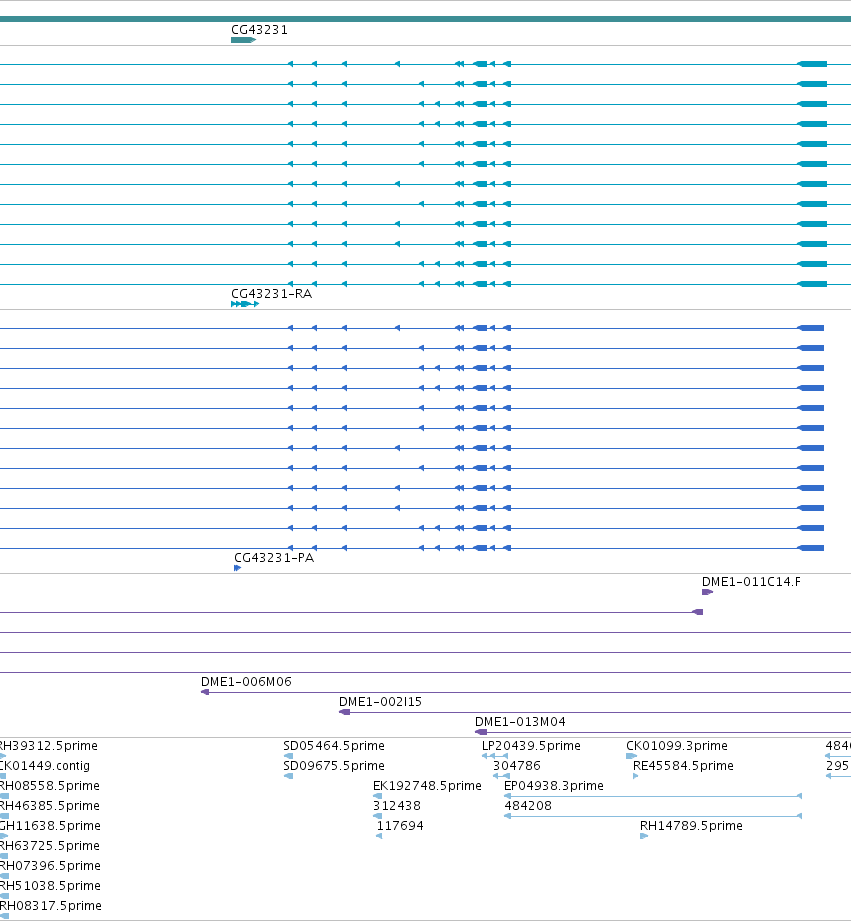This screenshot has height=921, width=851.
Task: Click the RE45584.5prime EST glyph
Action: (x=635, y=776)
